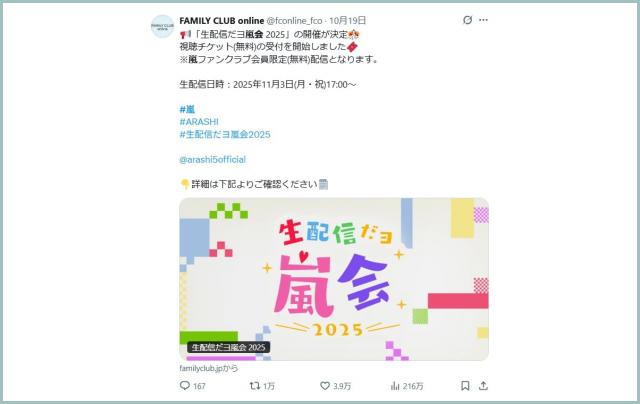Click the 3.9万 like count
Viewport: 640px width, 404px height.
pyautogui.click(x=342, y=386)
